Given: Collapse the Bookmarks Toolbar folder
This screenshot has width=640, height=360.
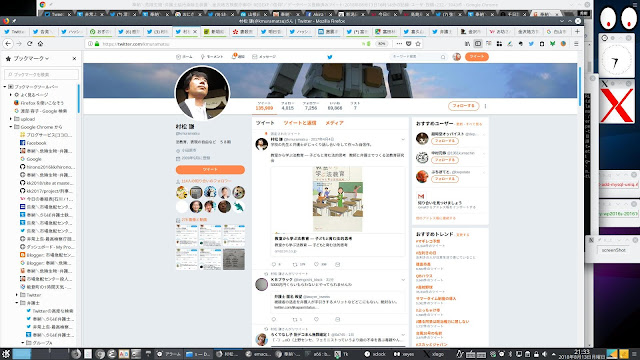Looking at the screenshot, I should 4,87.
